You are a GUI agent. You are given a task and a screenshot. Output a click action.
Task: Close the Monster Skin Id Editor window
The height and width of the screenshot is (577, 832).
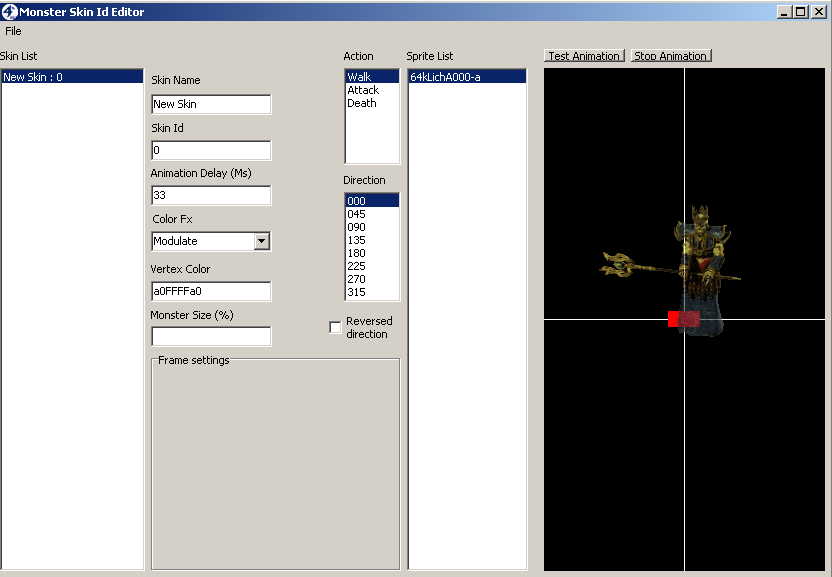[819, 12]
